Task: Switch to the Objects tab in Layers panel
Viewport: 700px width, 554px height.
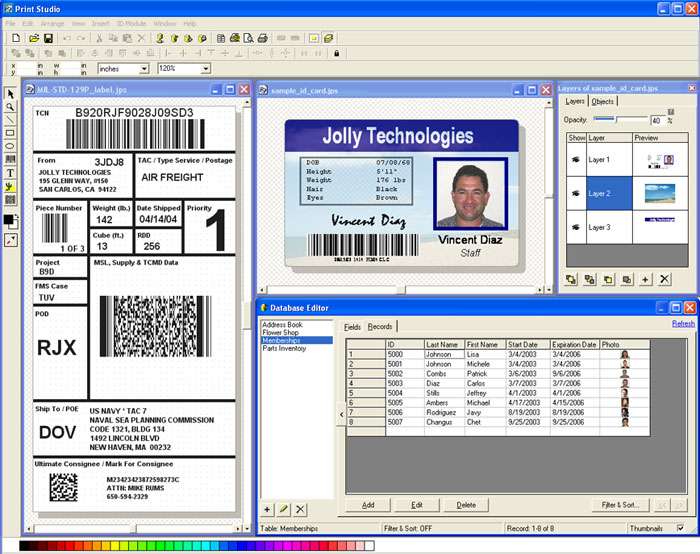Action: [x=603, y=102]
